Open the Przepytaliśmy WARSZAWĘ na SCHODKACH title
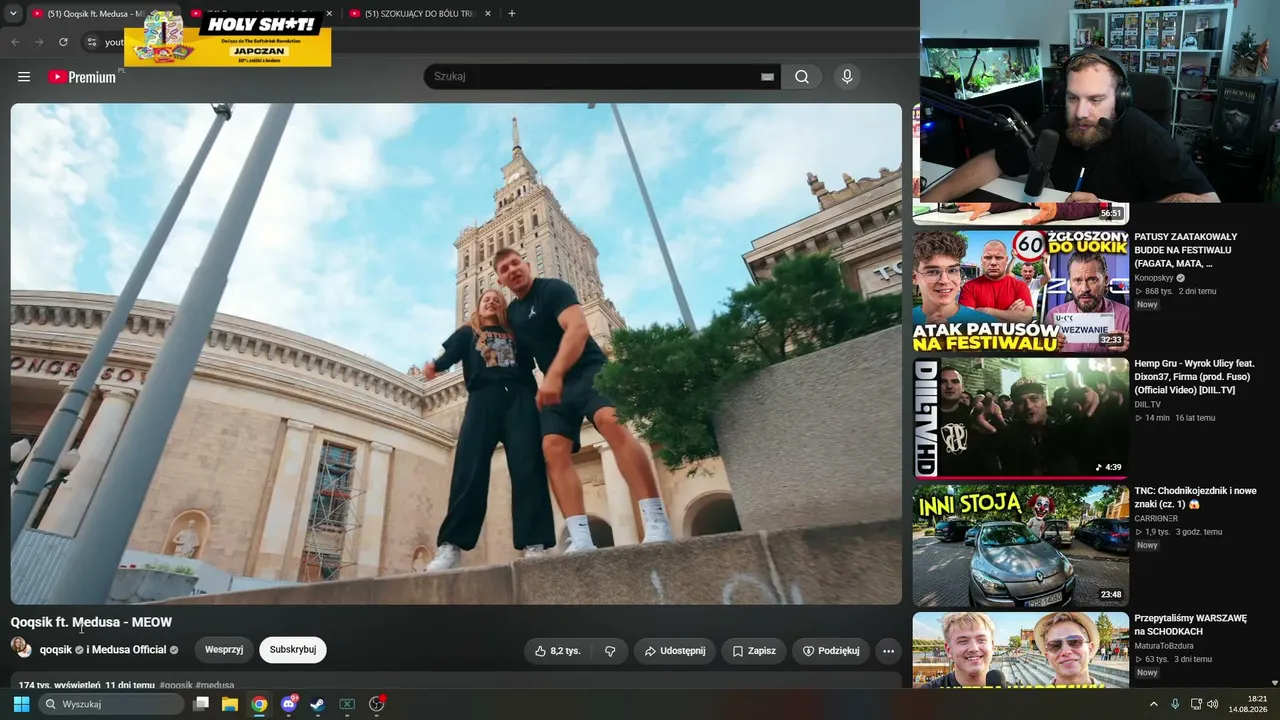This screenshot has width=1280, height=720. [1190, 625]
